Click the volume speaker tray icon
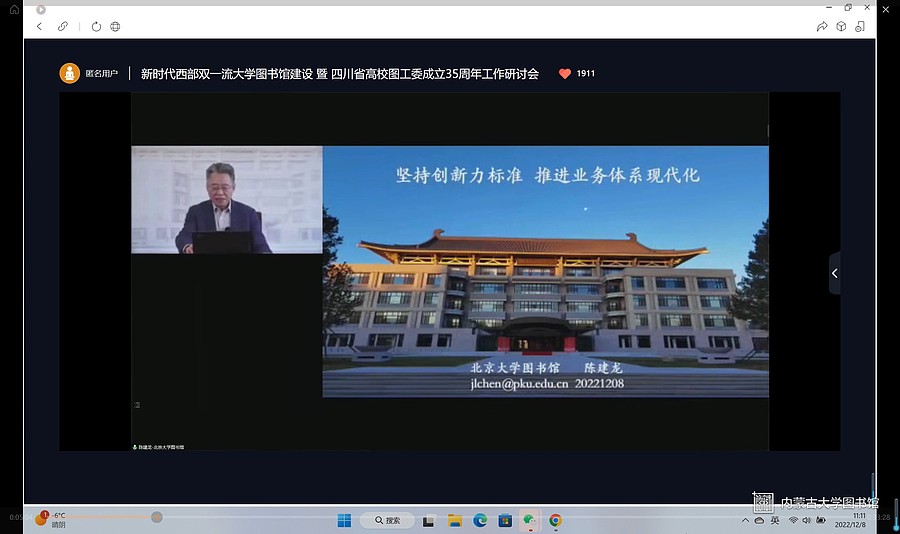900x534 pixels. (x=806, y=520)
